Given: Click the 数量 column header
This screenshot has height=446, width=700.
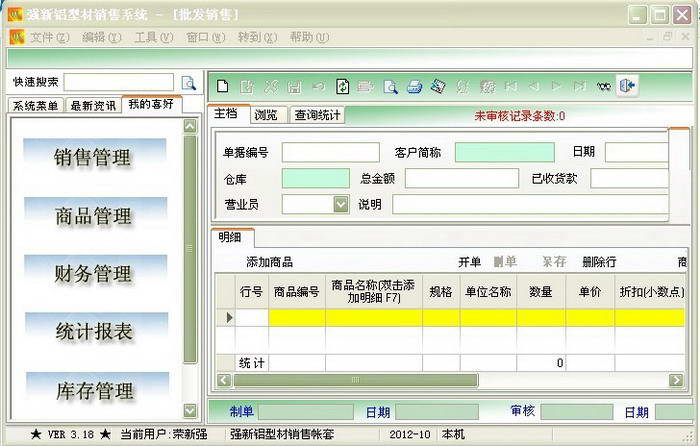Looking at the screenshot, I should tap(541, 292).
